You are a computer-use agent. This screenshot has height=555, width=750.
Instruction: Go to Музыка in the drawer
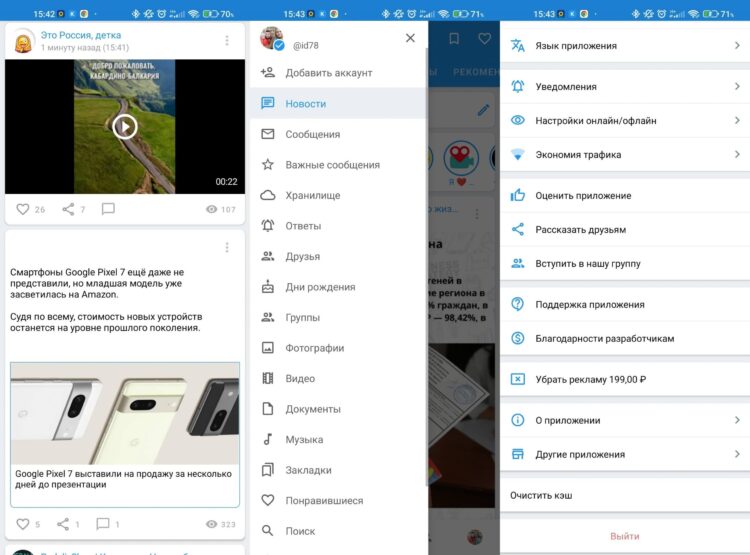(x=304, y=439)
